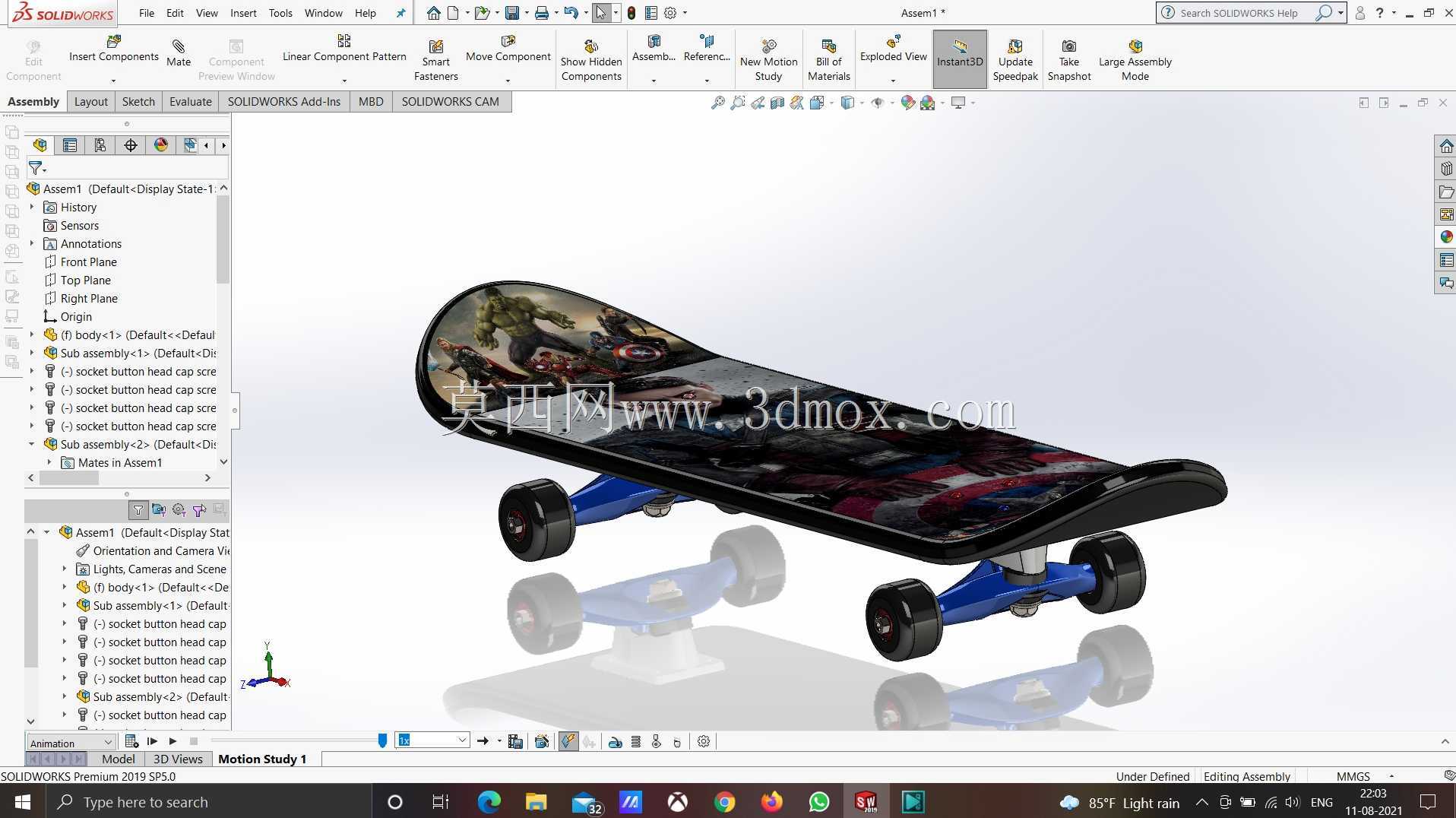Screen dimensions: 1456x818
Task: Open the Hide/Show Items dropdown arrow
Action: pyautogui.click(x=891, y=103)
